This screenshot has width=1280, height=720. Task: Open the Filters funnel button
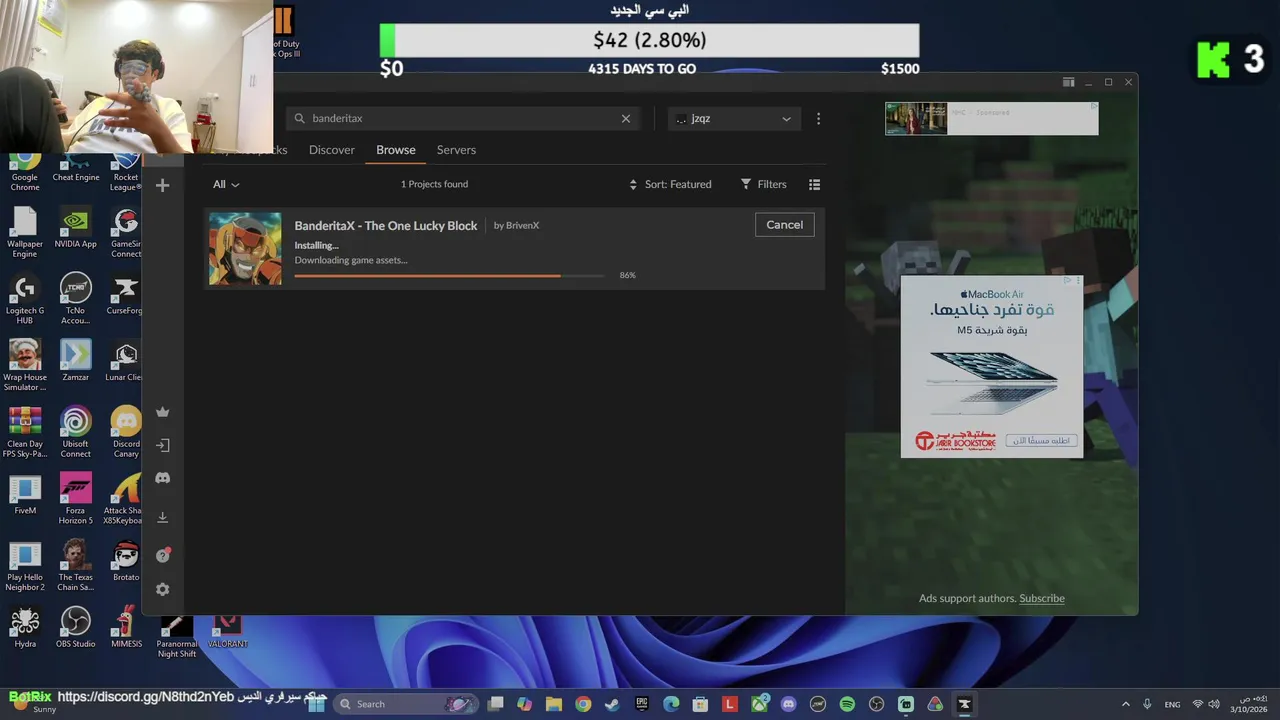(764, 184)
